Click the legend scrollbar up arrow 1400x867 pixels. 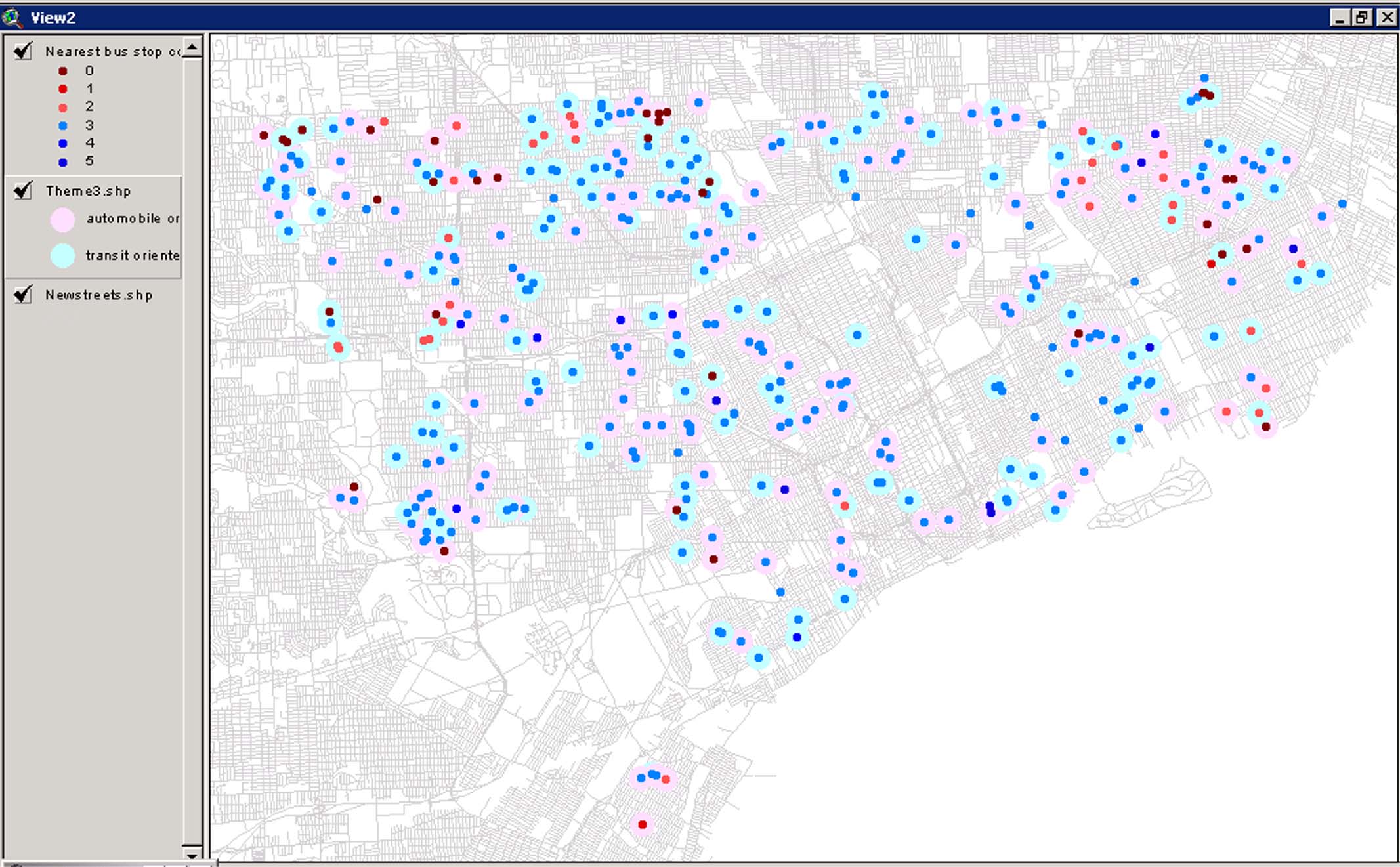(x=192, y=47)
